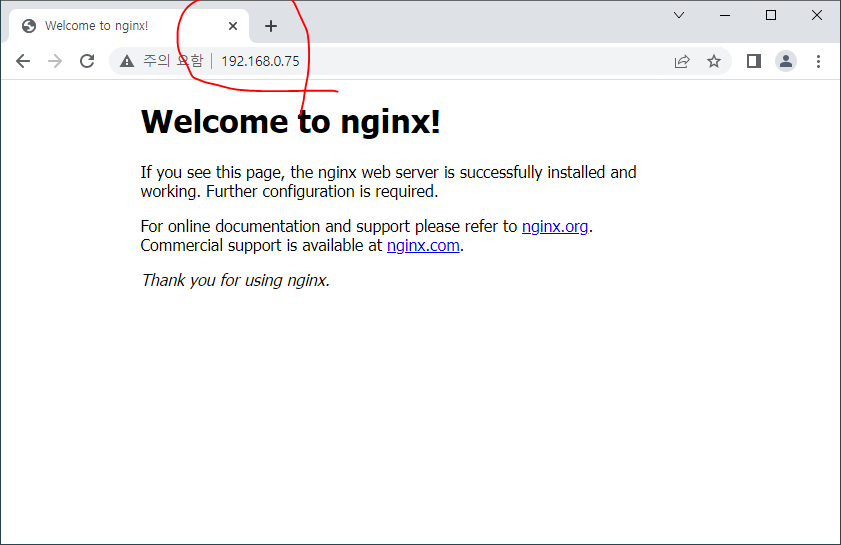Image resolution: width=841 pixels, height=545 pixels.
Task: Share this page using the share icon
Action: 682,61
